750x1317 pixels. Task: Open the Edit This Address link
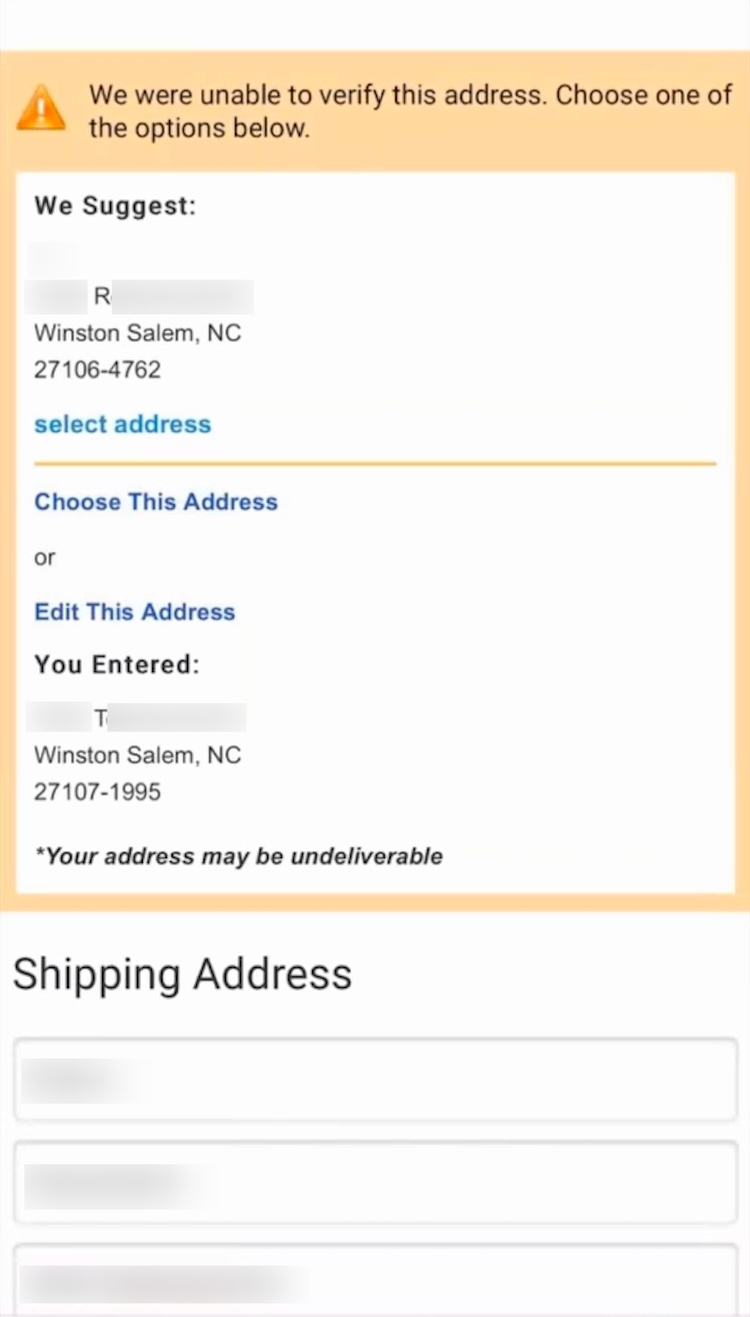(135, 612)
